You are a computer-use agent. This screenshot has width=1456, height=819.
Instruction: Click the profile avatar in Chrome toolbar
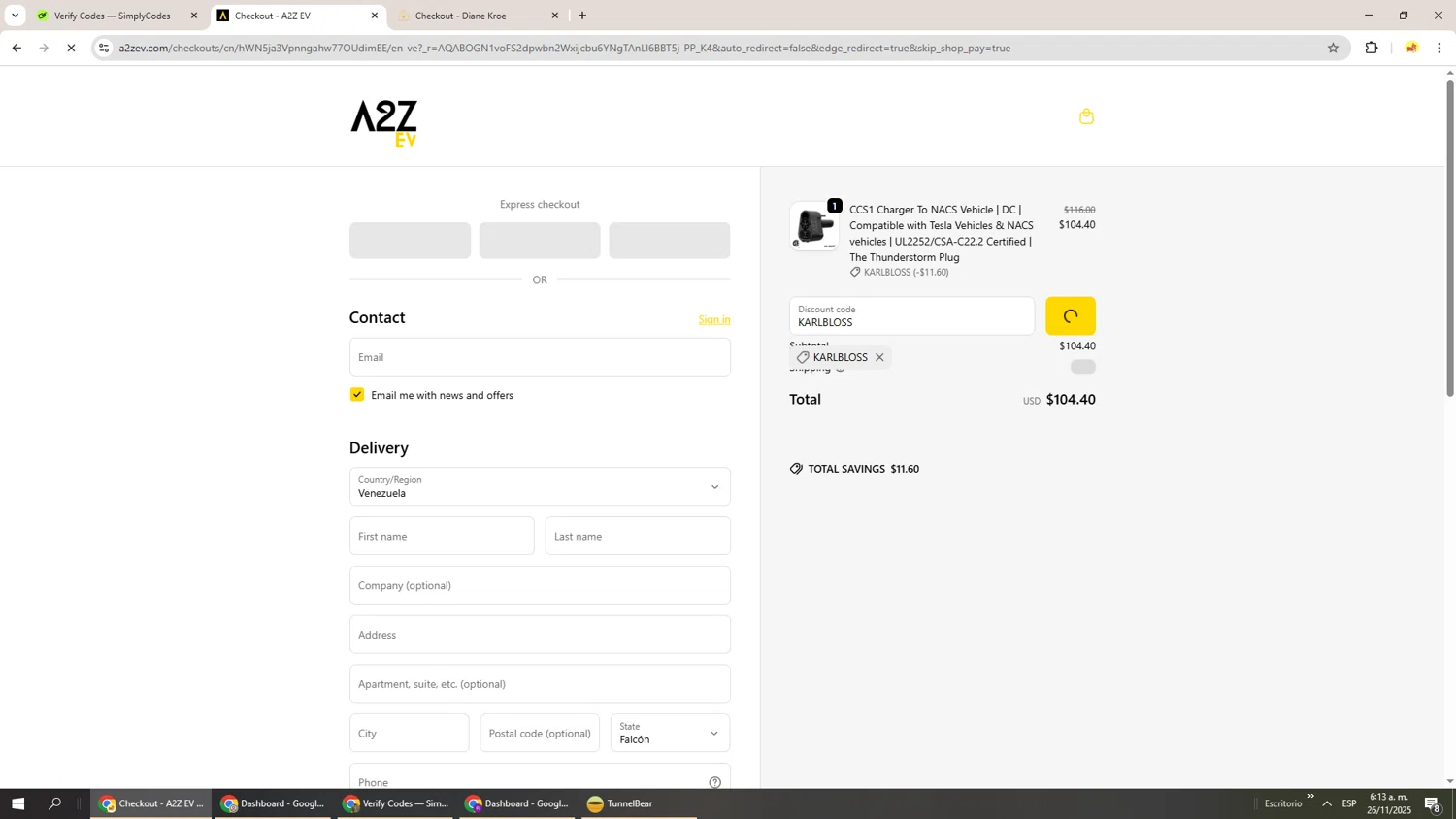click(1411, 48)
